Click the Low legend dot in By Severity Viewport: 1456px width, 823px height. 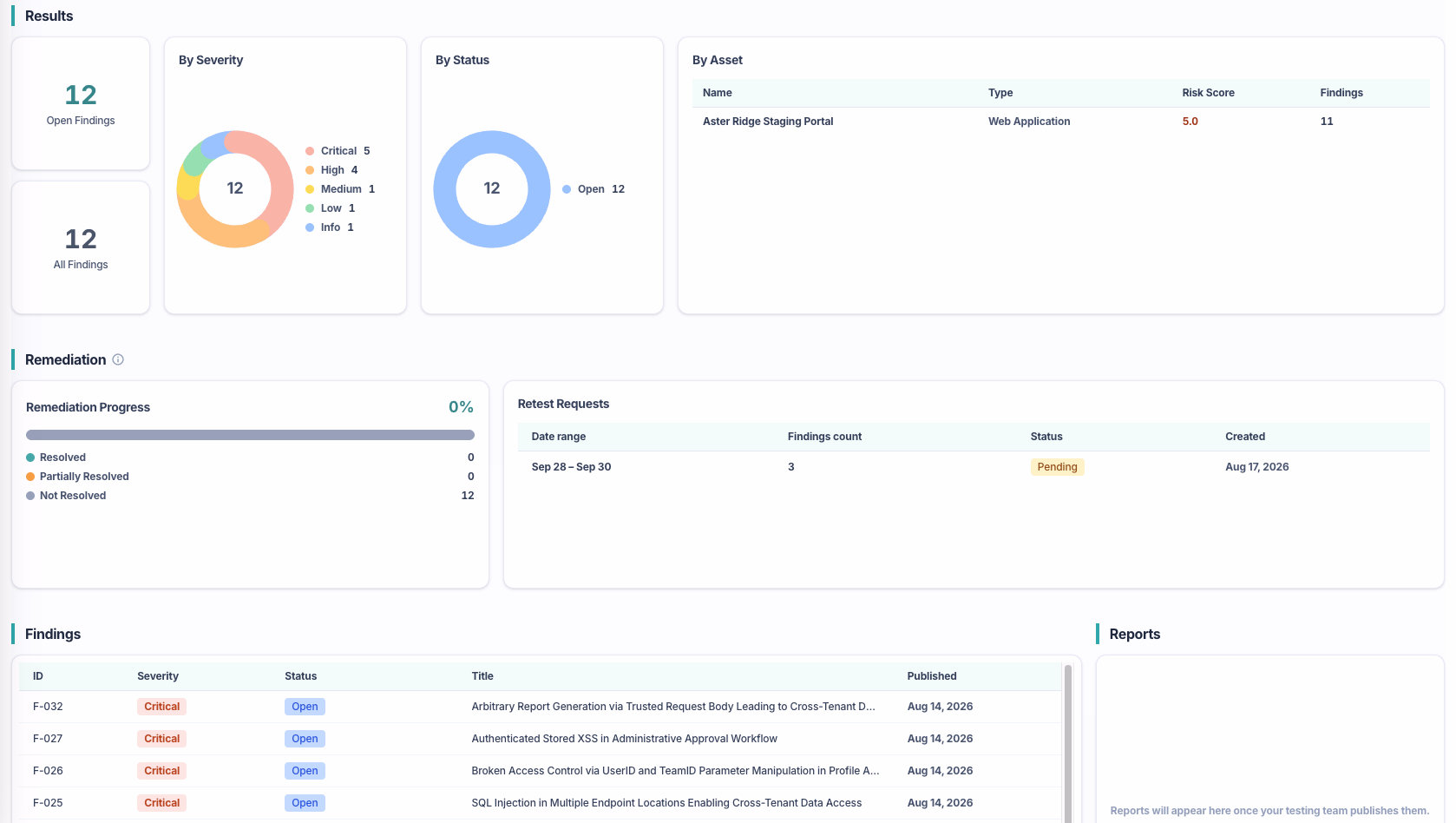310,208
